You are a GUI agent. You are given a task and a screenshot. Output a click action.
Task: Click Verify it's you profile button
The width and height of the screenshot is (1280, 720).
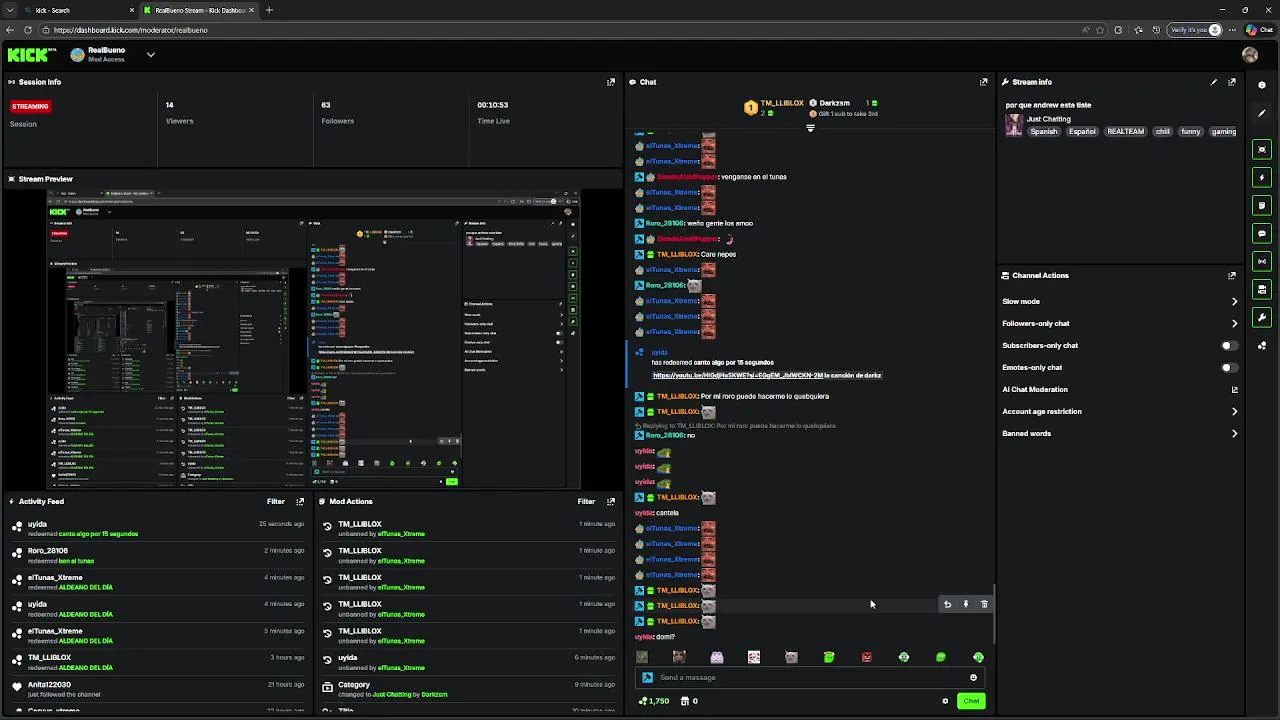pyautogui.click(x=1195, y=30)
